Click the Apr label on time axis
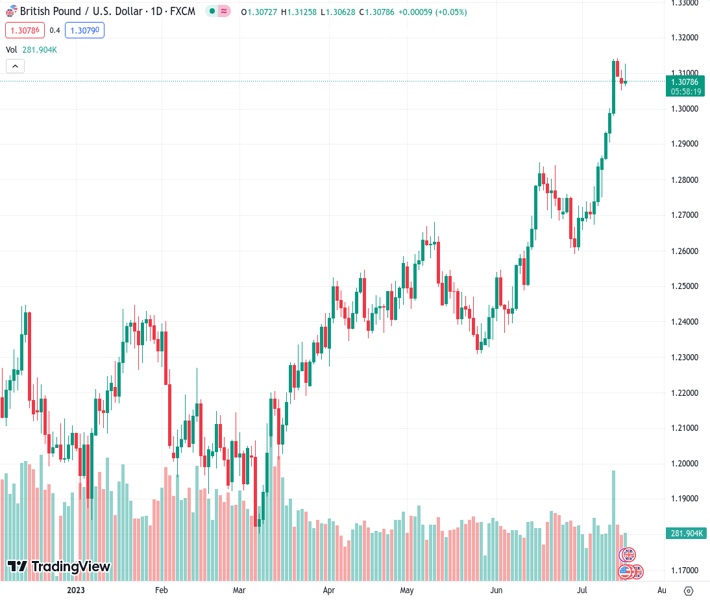The image size is (710, 600). pos(330,590)
